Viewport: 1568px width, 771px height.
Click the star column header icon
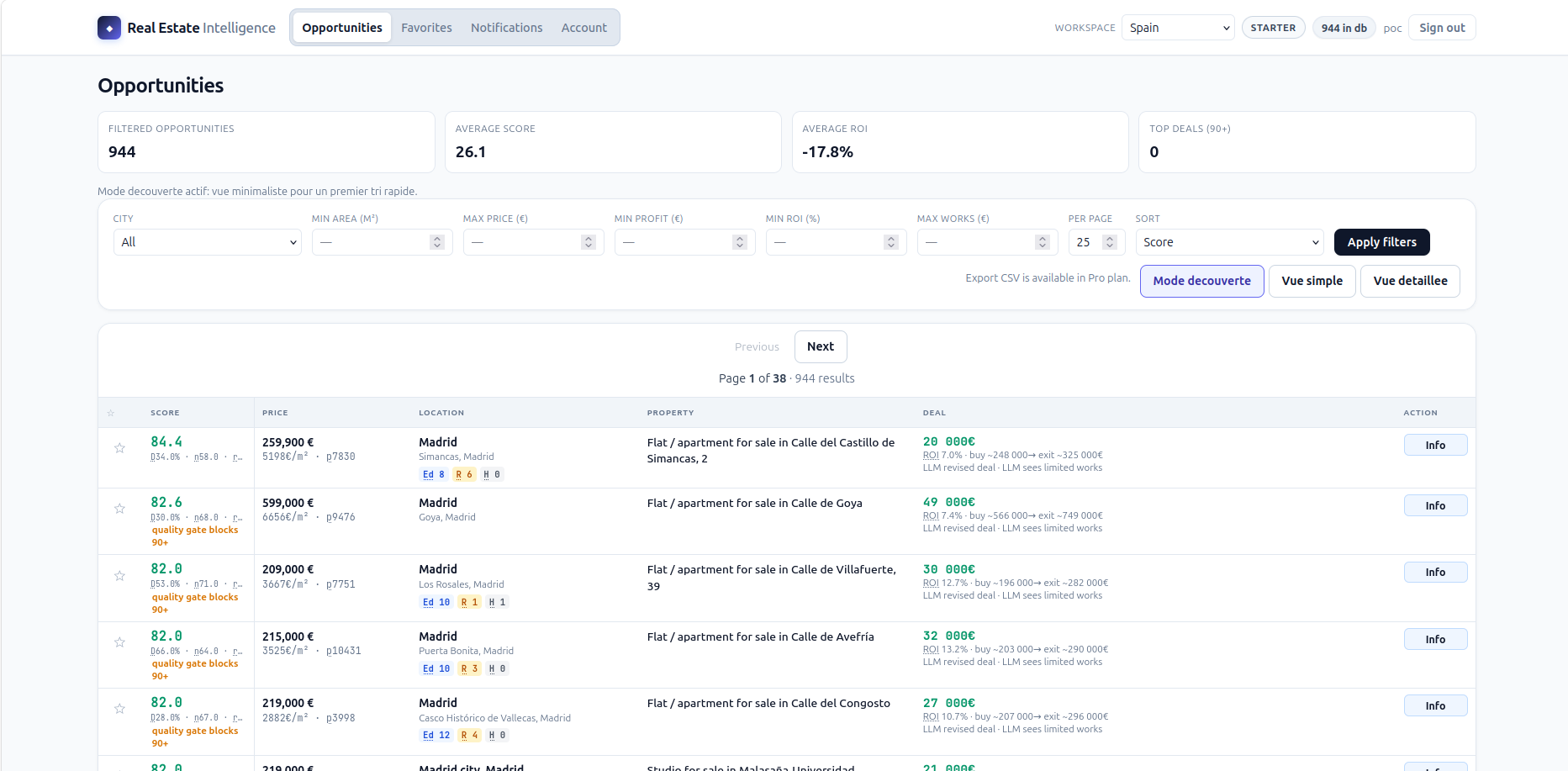pos(111,413)
